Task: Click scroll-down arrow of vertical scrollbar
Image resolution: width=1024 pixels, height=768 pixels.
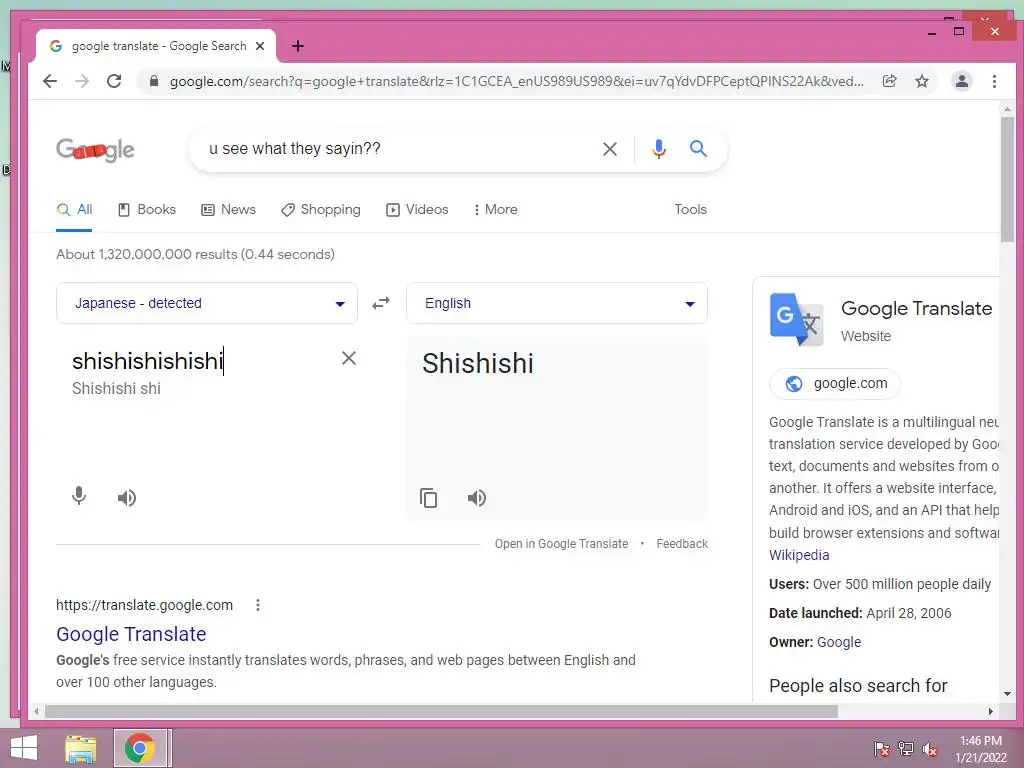Action: [1007, 694]
